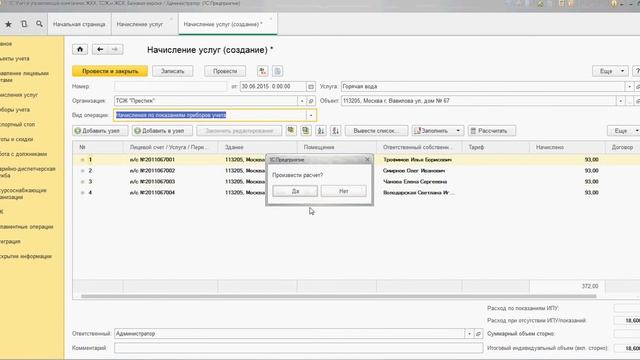This screenshot has height=360, width=640.
Task: Open the Ответственный record via magnifier icon
Action: [478, 334]
